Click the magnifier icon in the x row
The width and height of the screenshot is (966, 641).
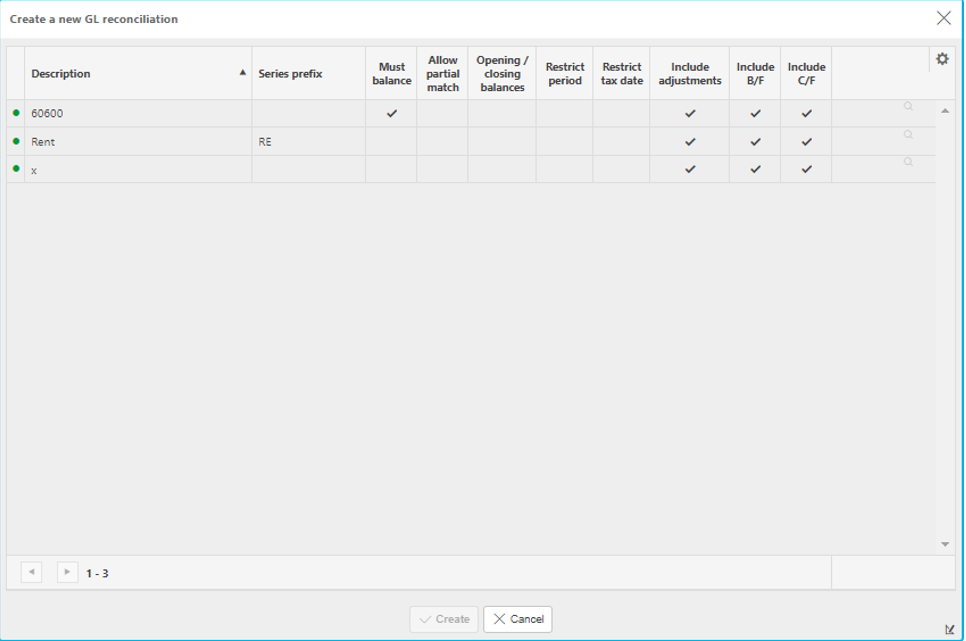tap(908, 162)
